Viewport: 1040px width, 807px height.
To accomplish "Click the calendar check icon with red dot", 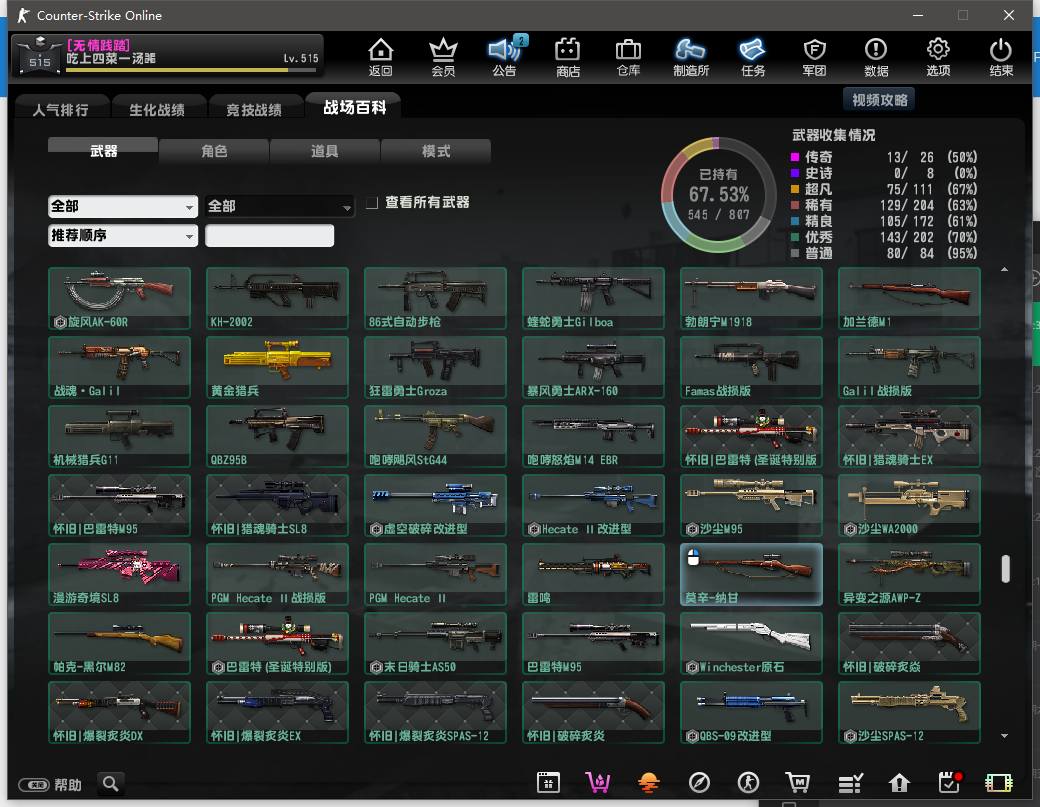I will click(950, 783).
